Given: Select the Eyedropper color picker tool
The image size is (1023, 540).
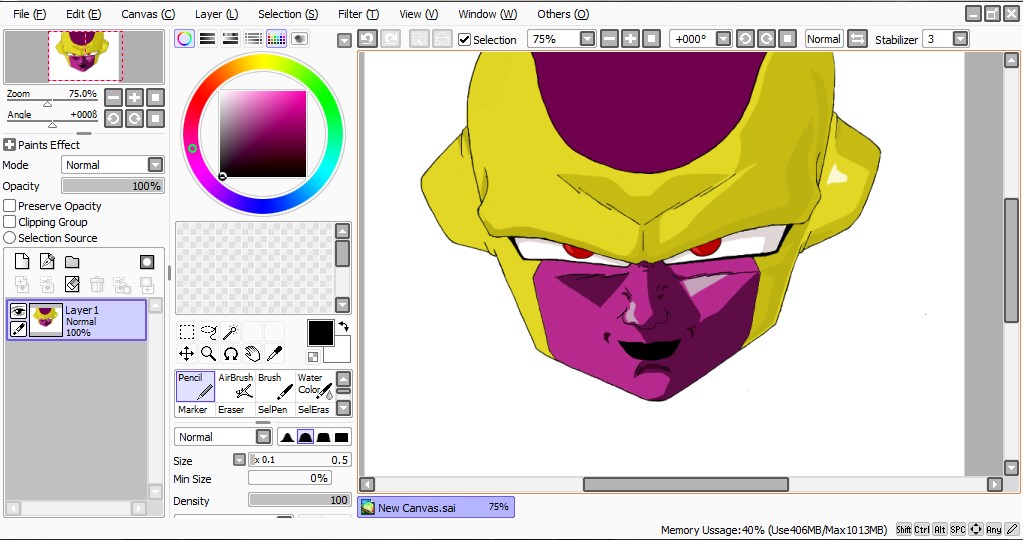Looking at the screenshot, I should [x=275, y=353].
